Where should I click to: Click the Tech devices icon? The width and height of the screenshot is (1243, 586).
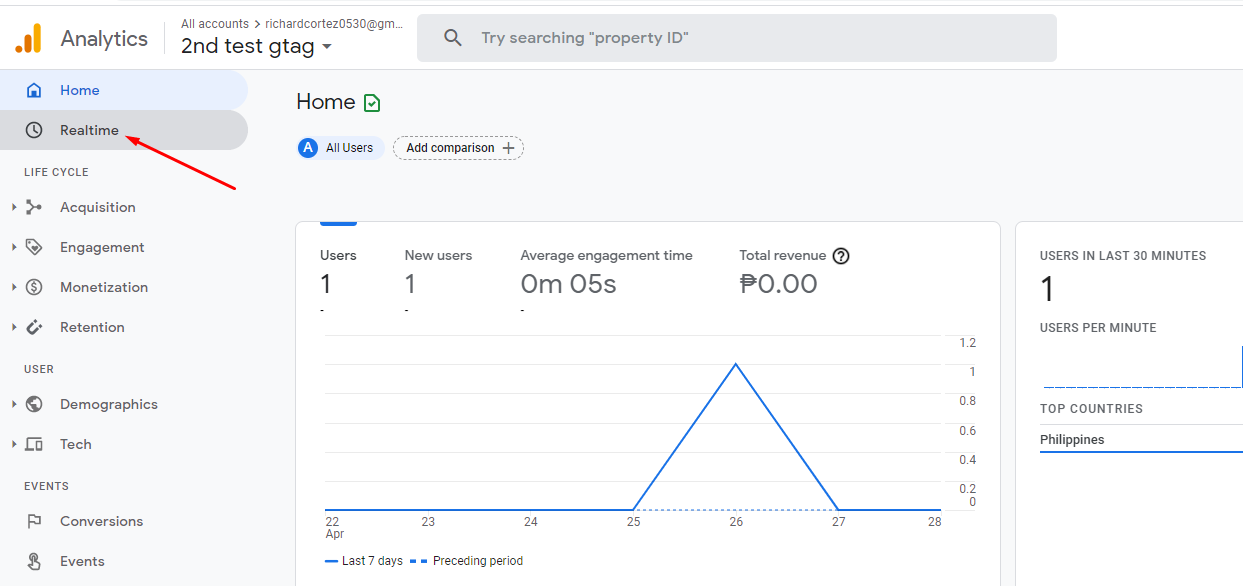pyautogui.click(x=34, y=444)
